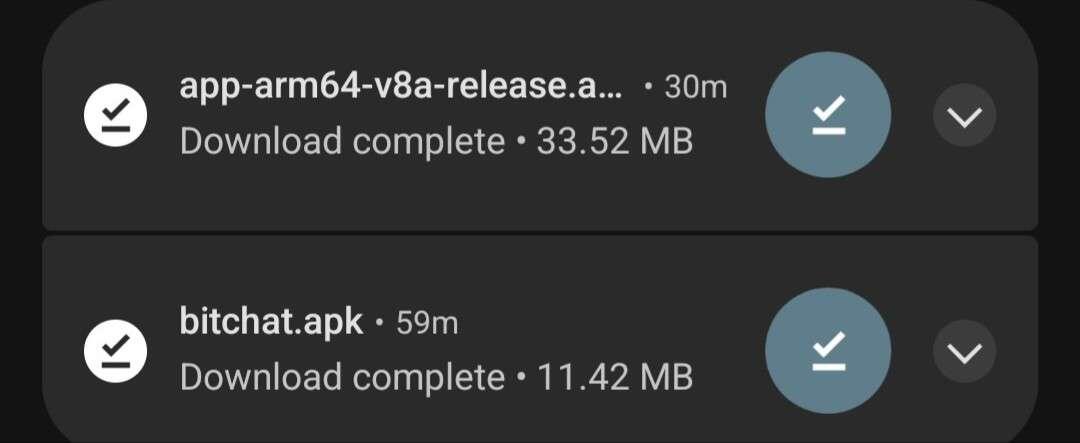Open the app-arm64-v8a-release.a… file title
The height and width of the screenshot is (443, 1080).
coord(401,88)
